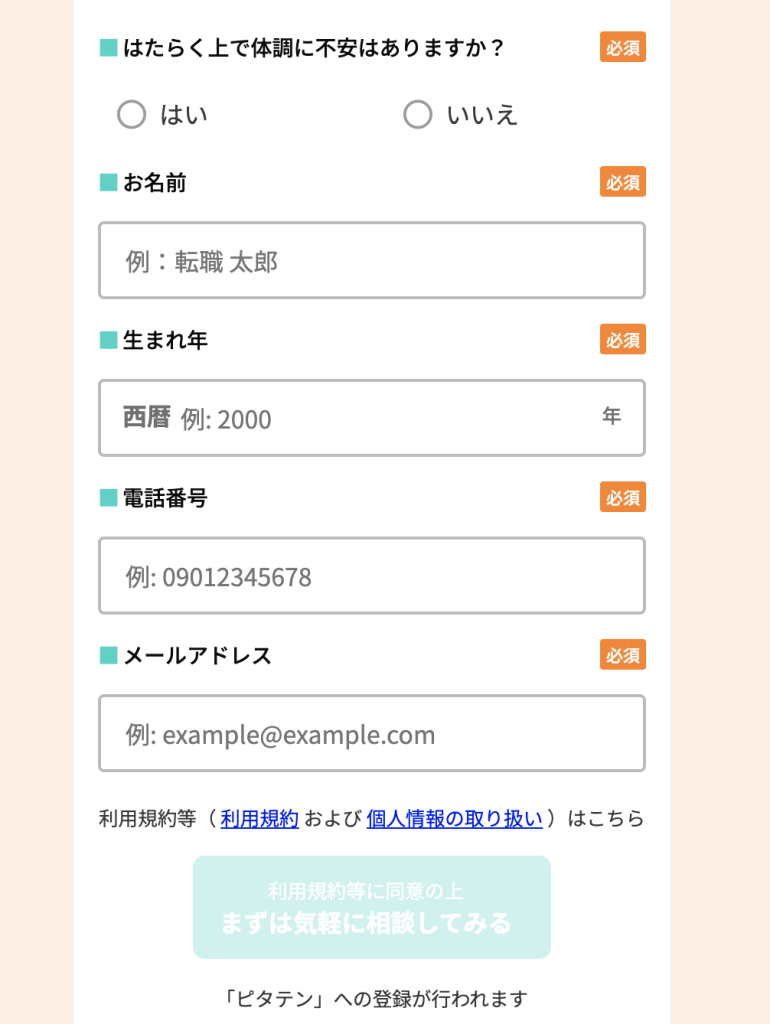The height and width of the screenshot is (1024, 770).
Task: Open the 利用規約 link
Action: (x=260, y=819)
